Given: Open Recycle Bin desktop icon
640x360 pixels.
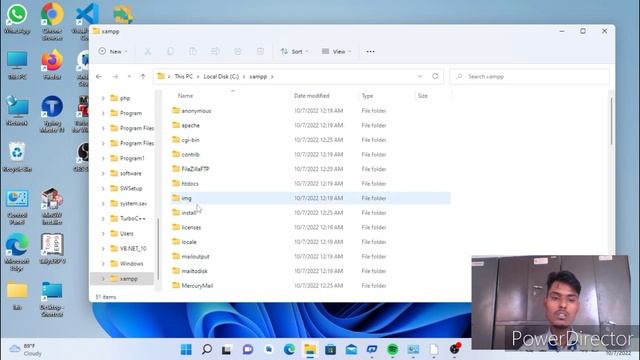Looking at the screenshot, I should tap(17, 157).
